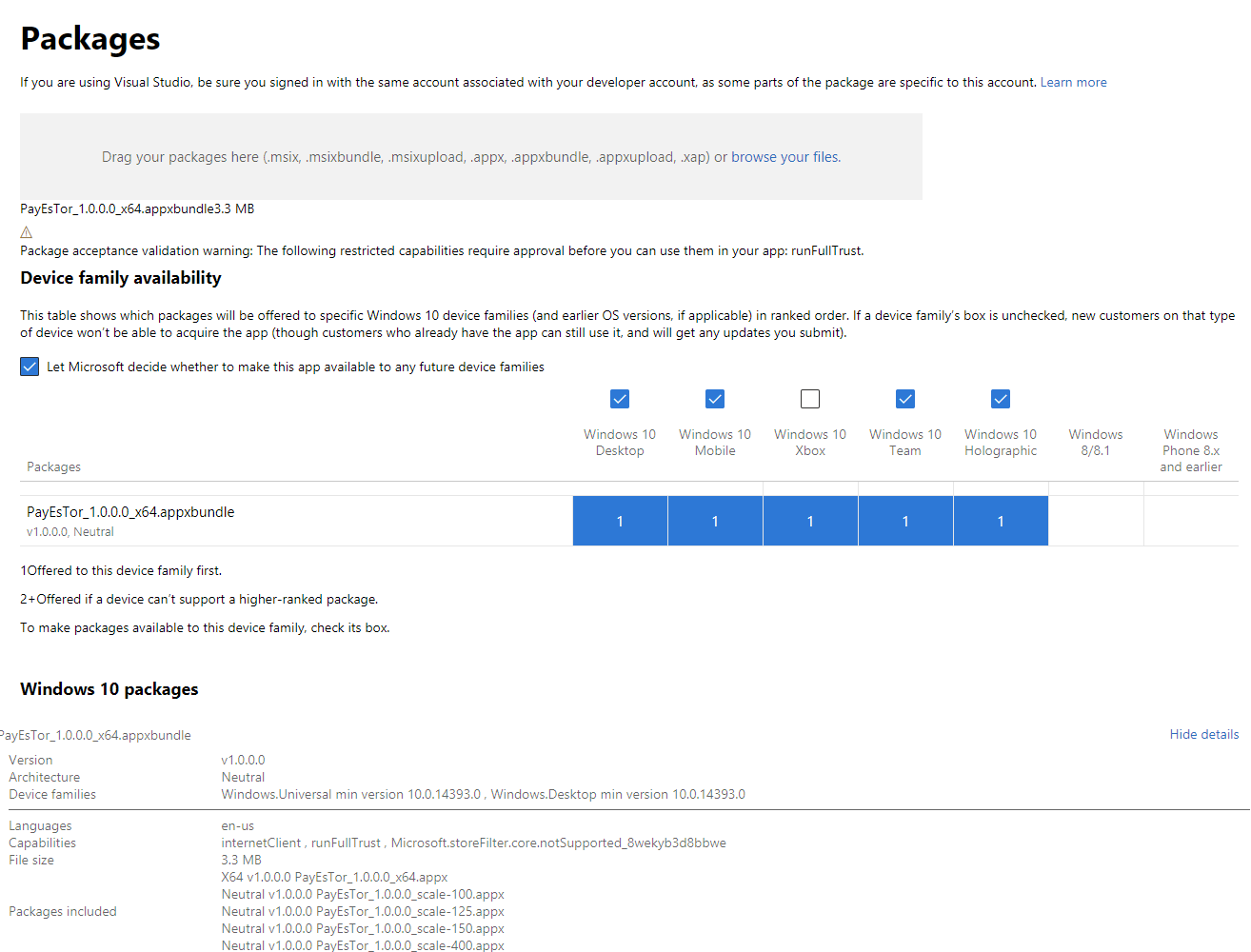Viewport: 1251px width, 952px height.
Task: Uncheck the Windows 10 Holographic checkbox
Action: coord(1001,399)
